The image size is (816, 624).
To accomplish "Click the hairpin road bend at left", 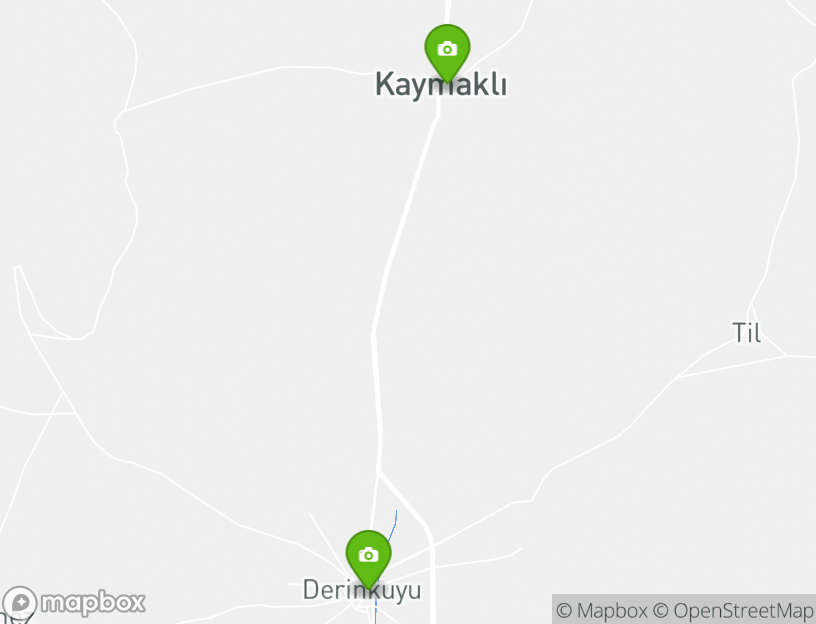I will (17, 268).
